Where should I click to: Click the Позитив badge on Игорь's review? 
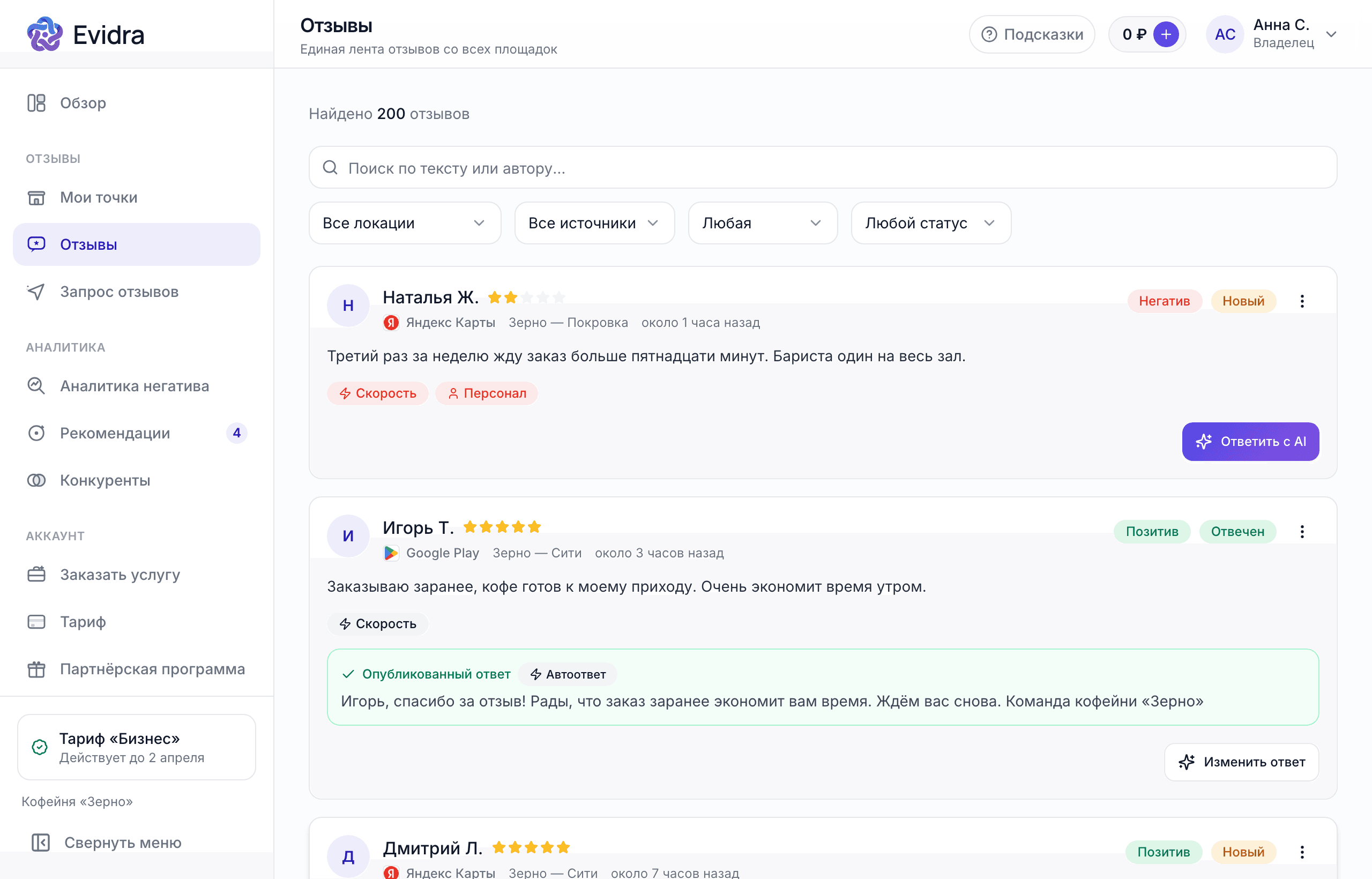pos(1152,531)
